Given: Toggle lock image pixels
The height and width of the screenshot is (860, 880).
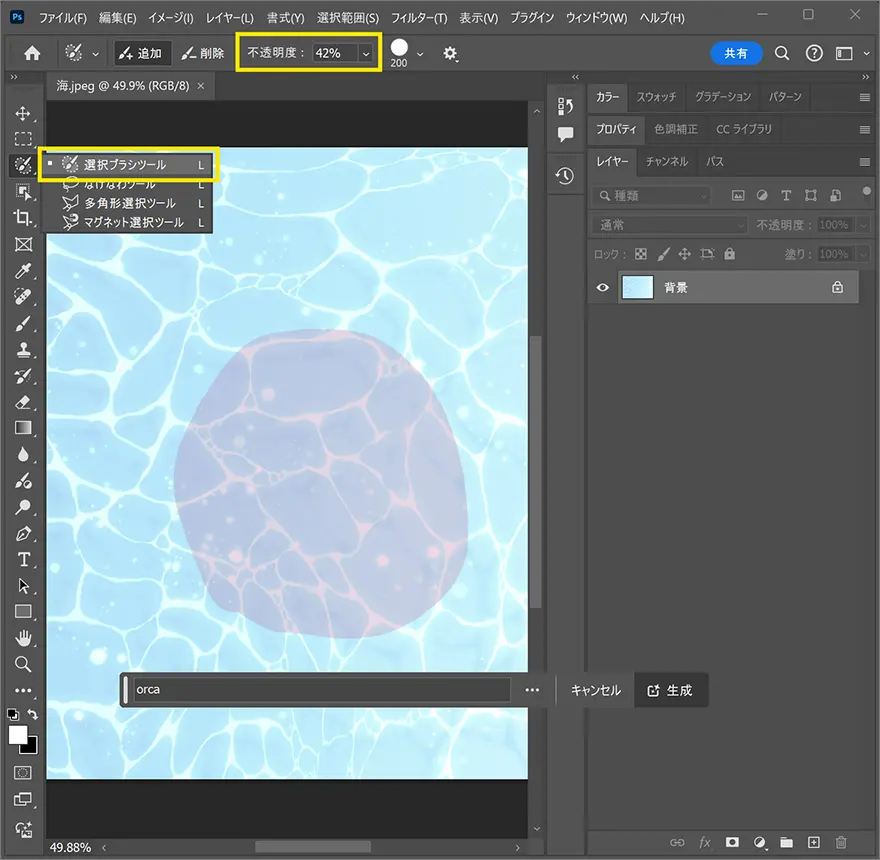Looking at the screenshot, I should point(663,254).
